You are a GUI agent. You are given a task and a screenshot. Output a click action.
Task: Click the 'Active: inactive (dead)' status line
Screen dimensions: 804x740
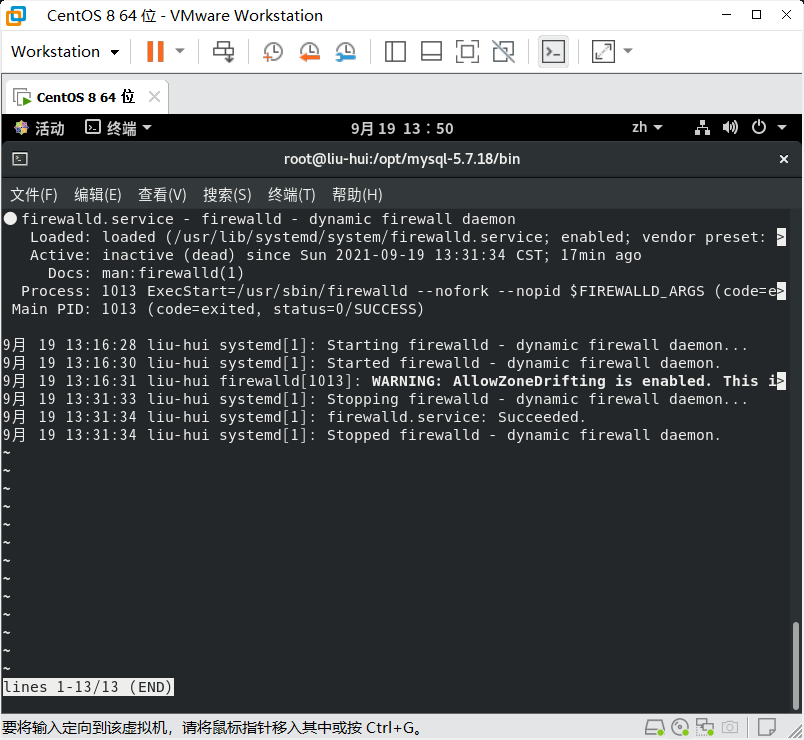pos(335,255)
